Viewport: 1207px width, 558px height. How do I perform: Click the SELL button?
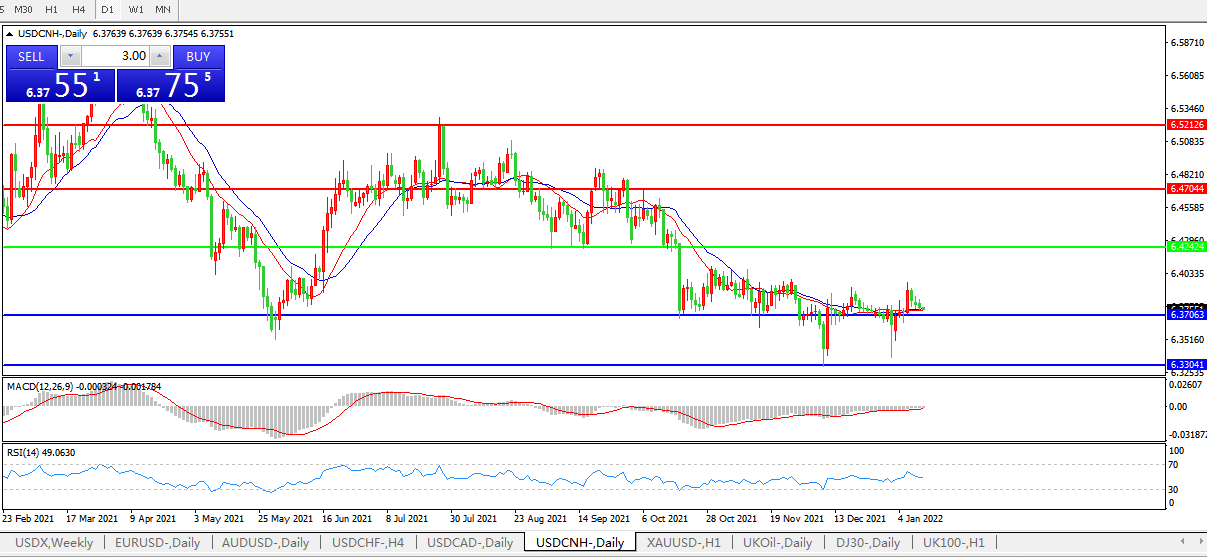(x=32, y=57)
